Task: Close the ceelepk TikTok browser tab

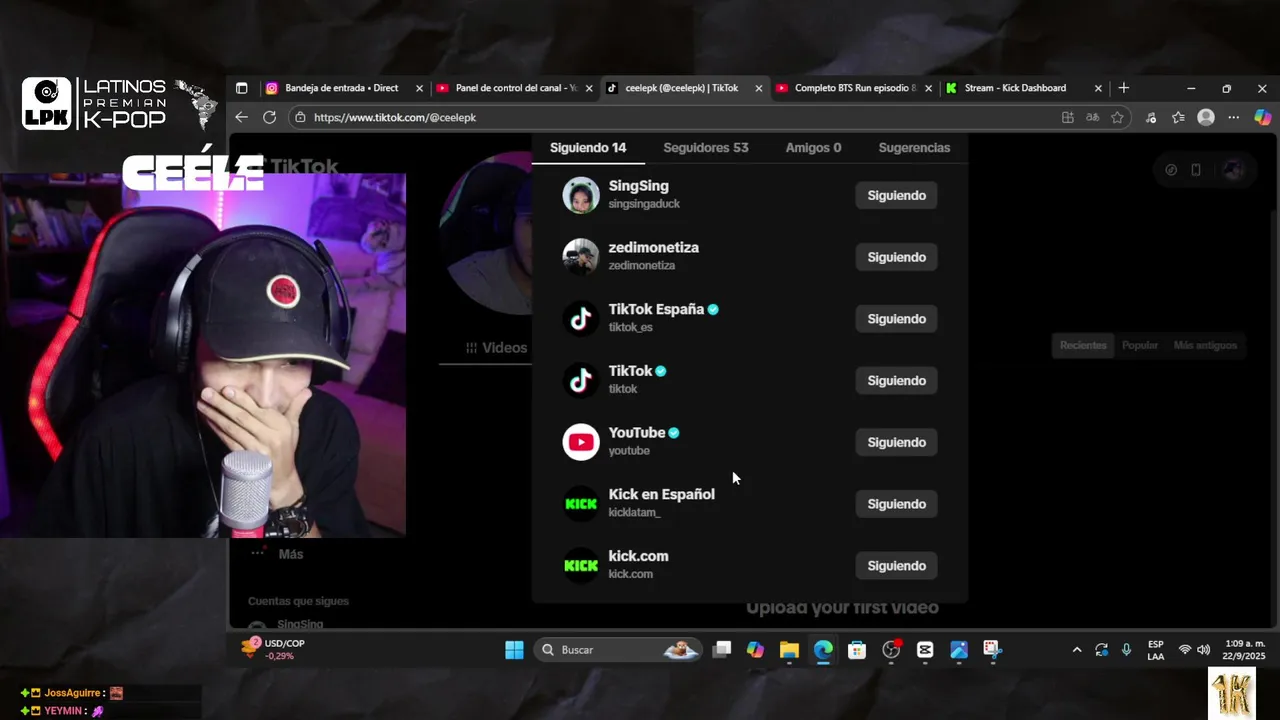Action: point(758,88)
